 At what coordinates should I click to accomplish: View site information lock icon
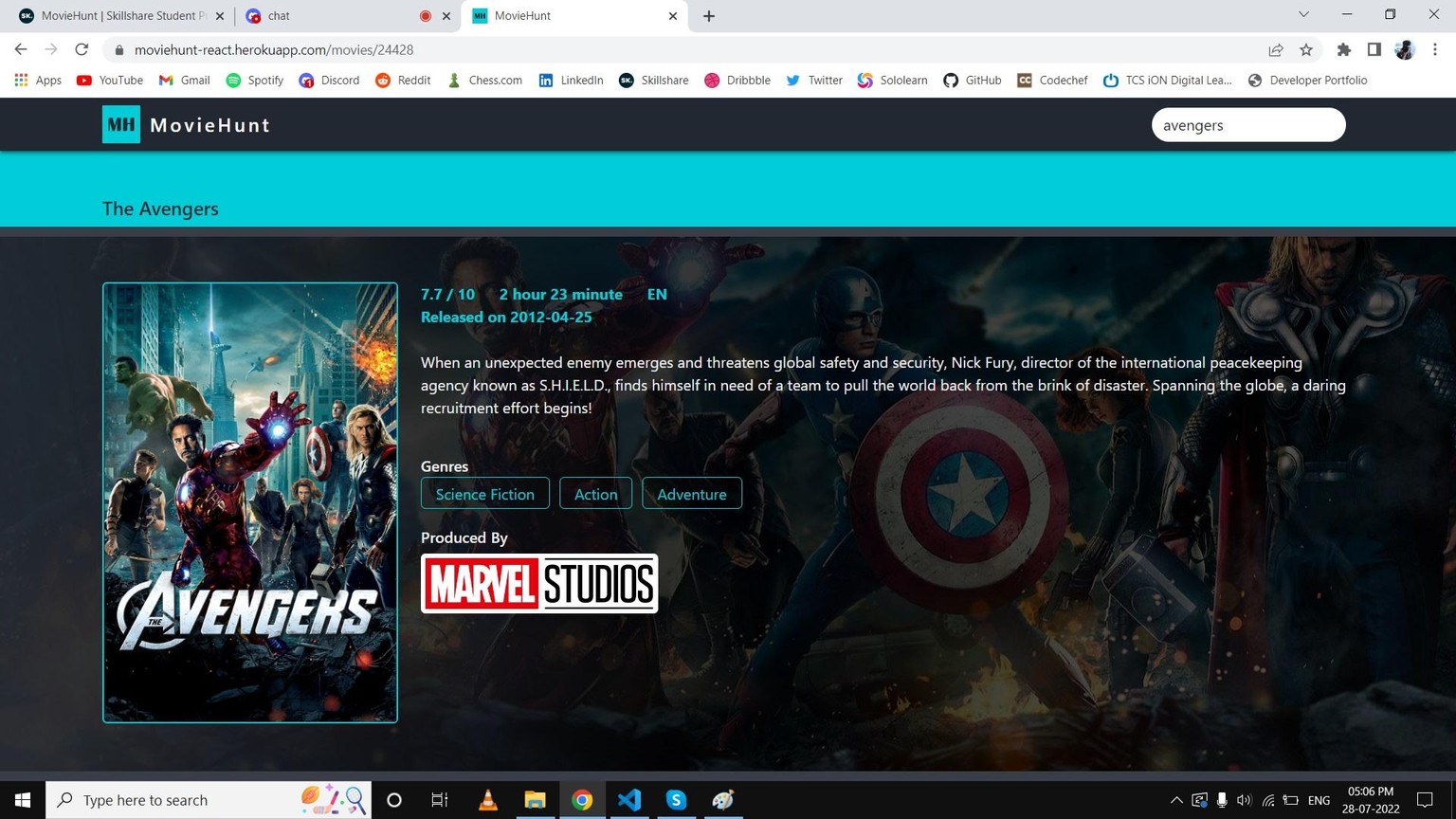[118, 50]
